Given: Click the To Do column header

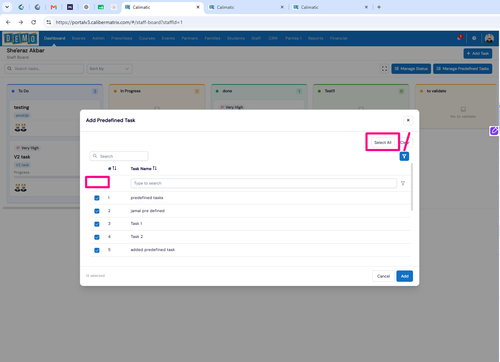Looking at the screenshot, I should (55, 91).
